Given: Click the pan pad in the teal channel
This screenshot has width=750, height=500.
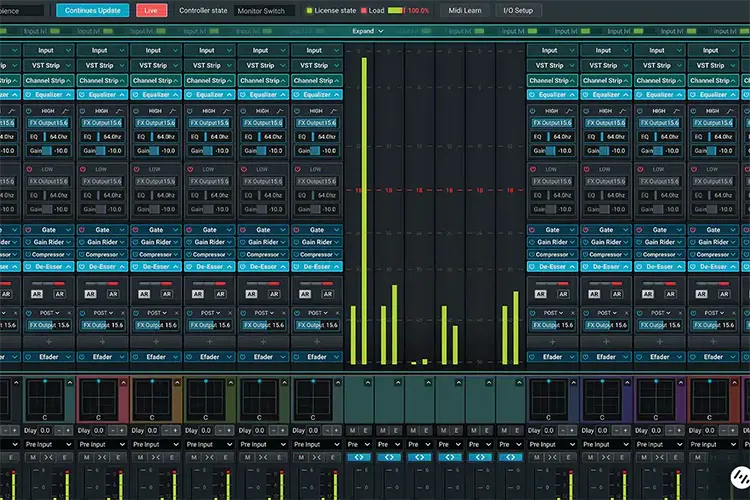Looking at the screenshot, I should pos(45,398).
